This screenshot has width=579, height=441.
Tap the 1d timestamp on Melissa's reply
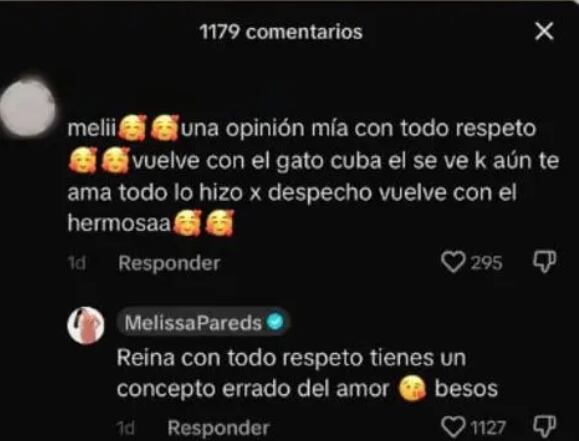(126, 428)
